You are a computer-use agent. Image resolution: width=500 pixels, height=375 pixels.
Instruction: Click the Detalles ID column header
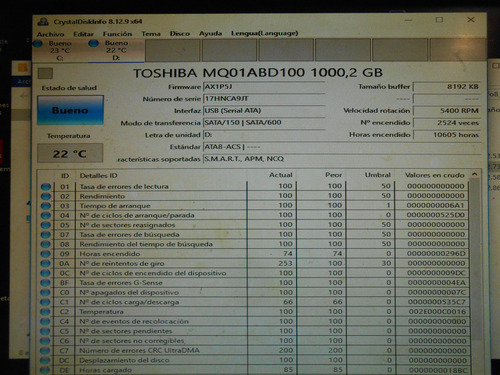pyautogui.click(x=98, y=176)
